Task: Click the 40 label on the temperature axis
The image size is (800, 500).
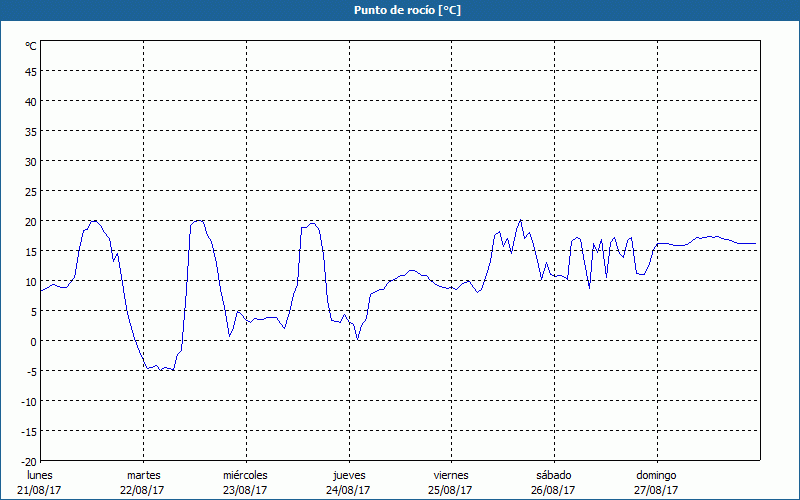Action: pyautogui.click(x=30, y=101)
